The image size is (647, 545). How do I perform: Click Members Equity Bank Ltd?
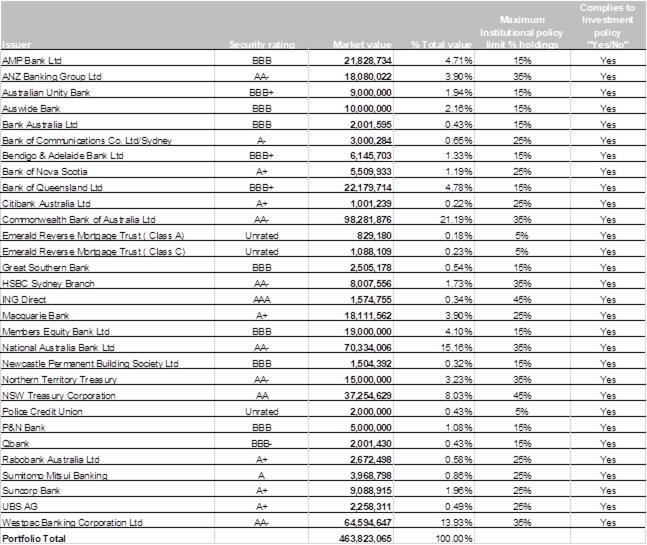[x=56, y=332]
